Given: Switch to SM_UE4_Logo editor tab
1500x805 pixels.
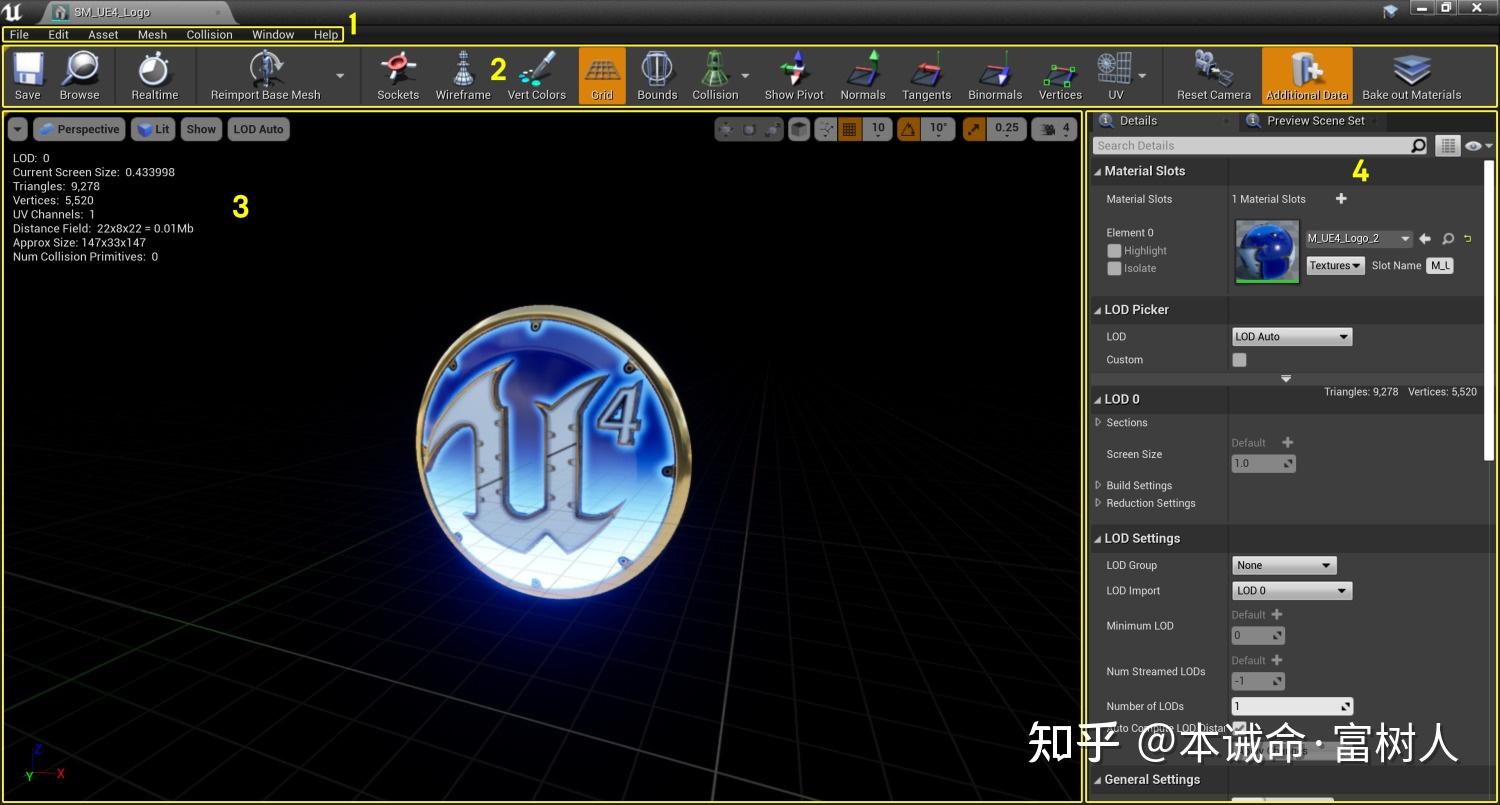Looking at the screenshot, I should 139,12.
